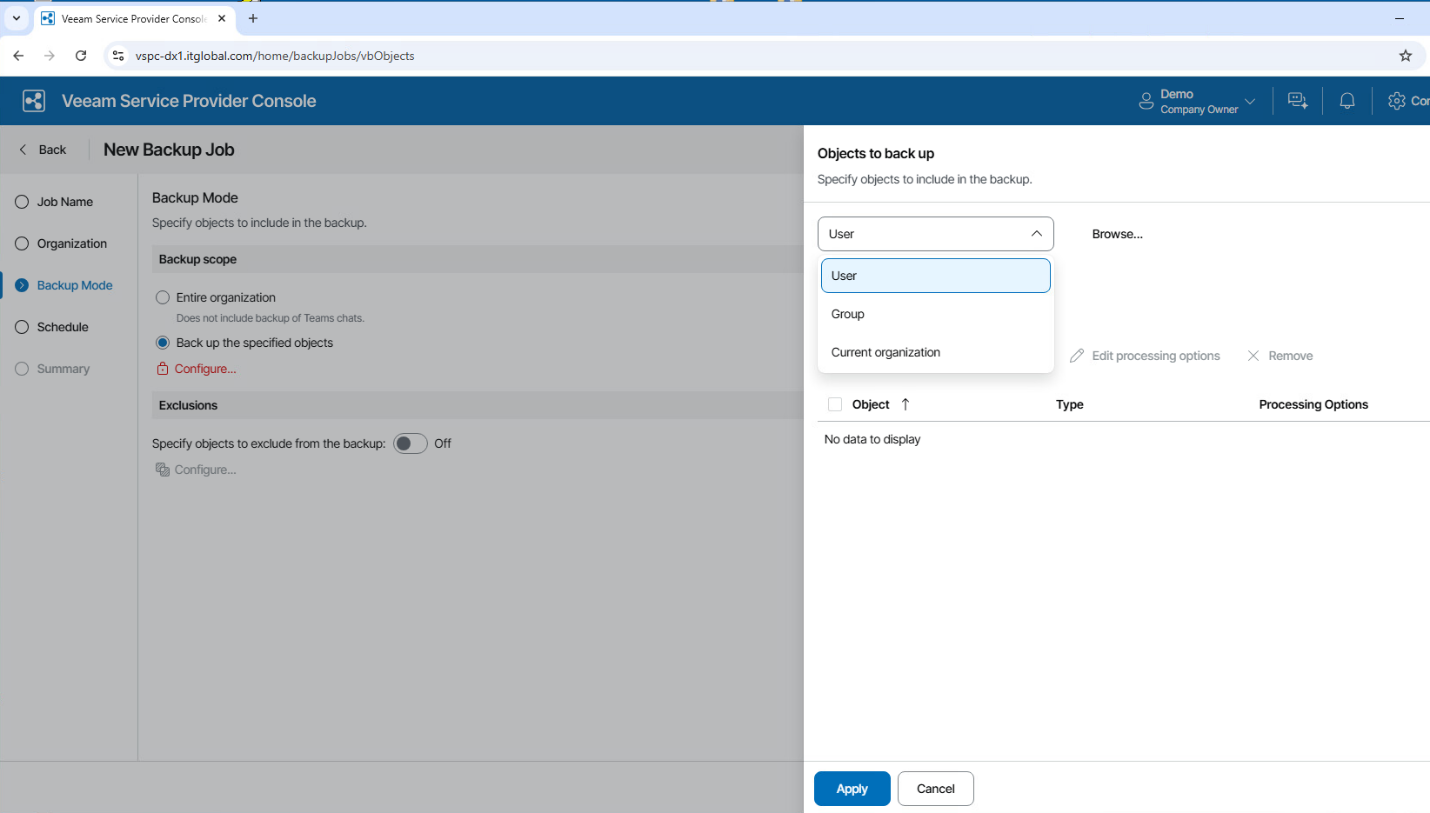
Task: Open the configuration gear icon
Action: [1397, 101]
